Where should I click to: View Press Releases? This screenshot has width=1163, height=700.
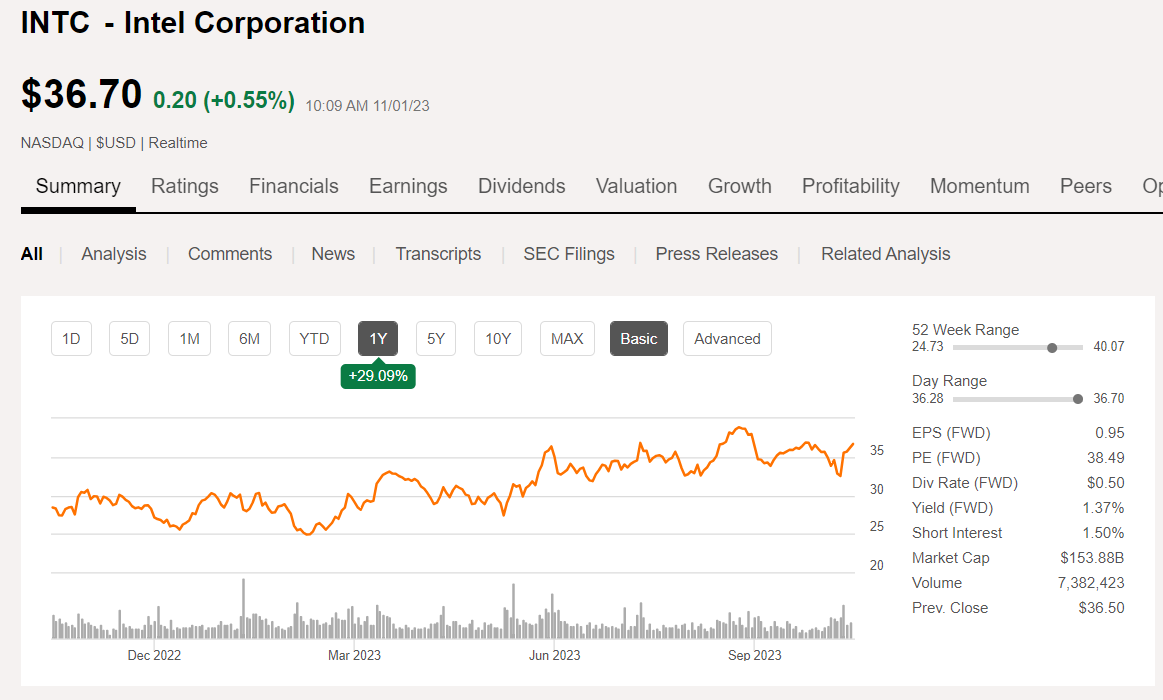(x=716, y=254)
